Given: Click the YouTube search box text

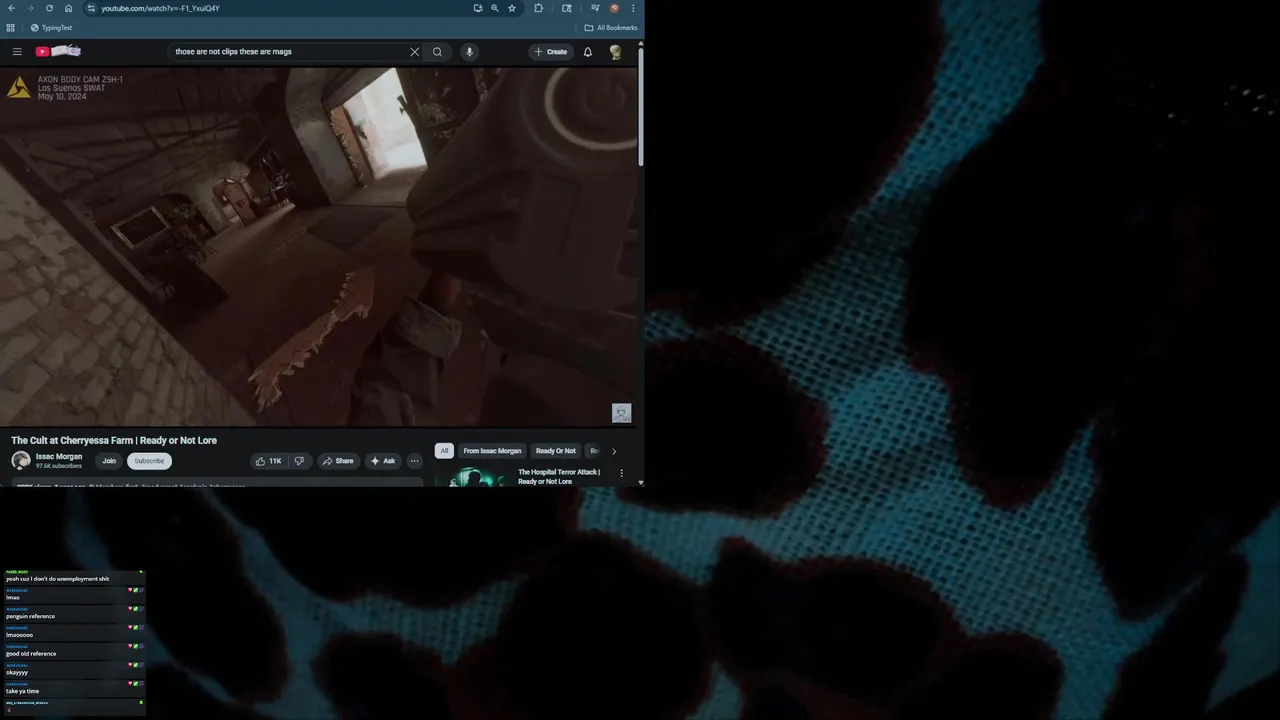Looking at the screenshot, I should point(233,52).
